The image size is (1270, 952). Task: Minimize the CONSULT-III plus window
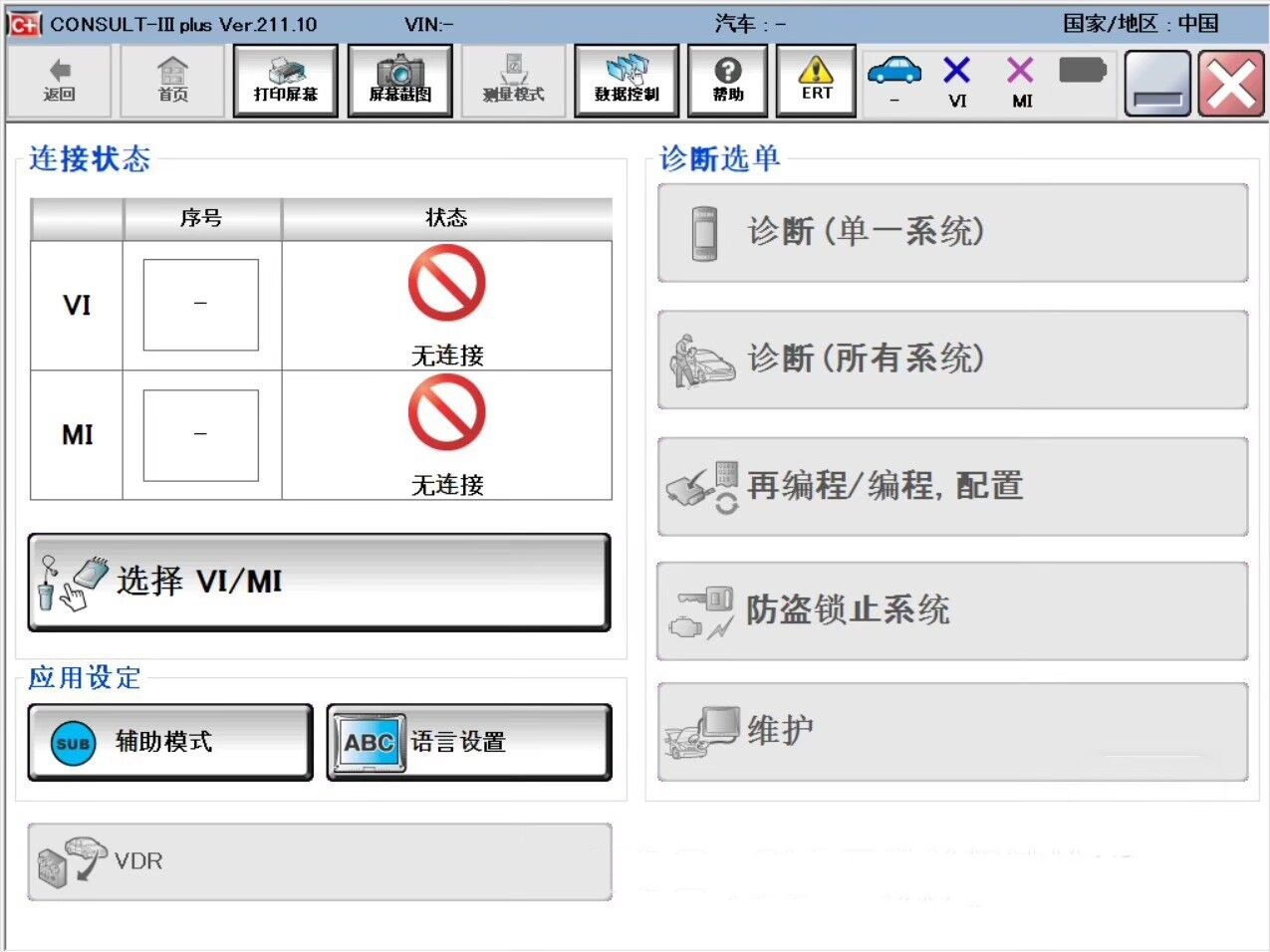pos(1157,84)
